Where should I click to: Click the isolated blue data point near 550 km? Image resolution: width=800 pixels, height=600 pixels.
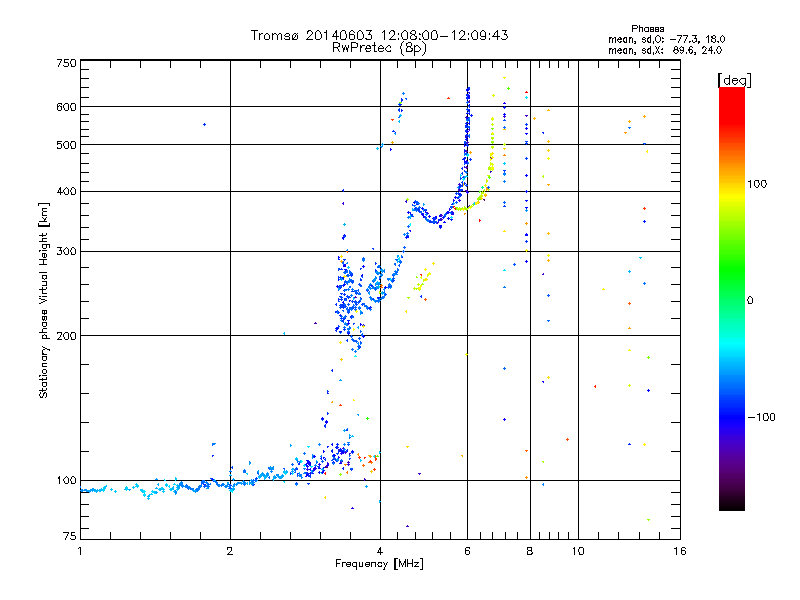coord(205,124)
